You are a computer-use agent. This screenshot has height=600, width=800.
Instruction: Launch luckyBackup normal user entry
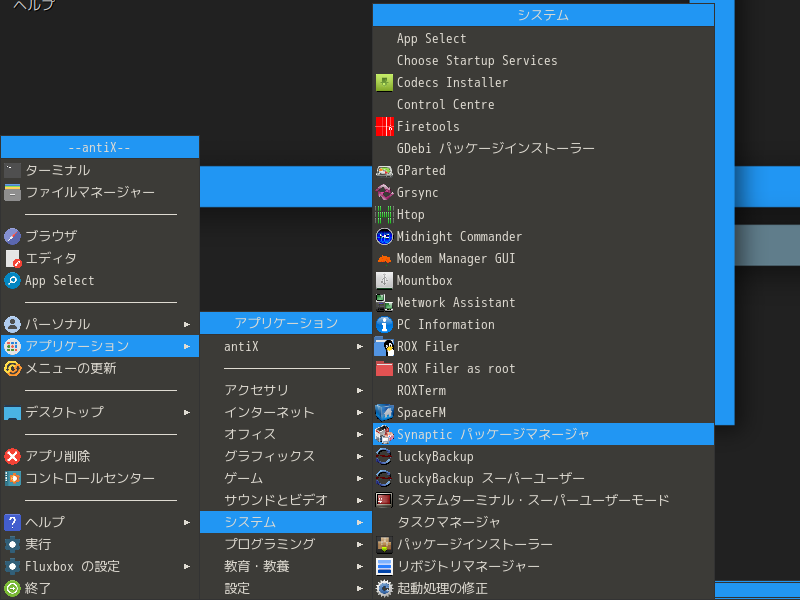click(543, 457)
